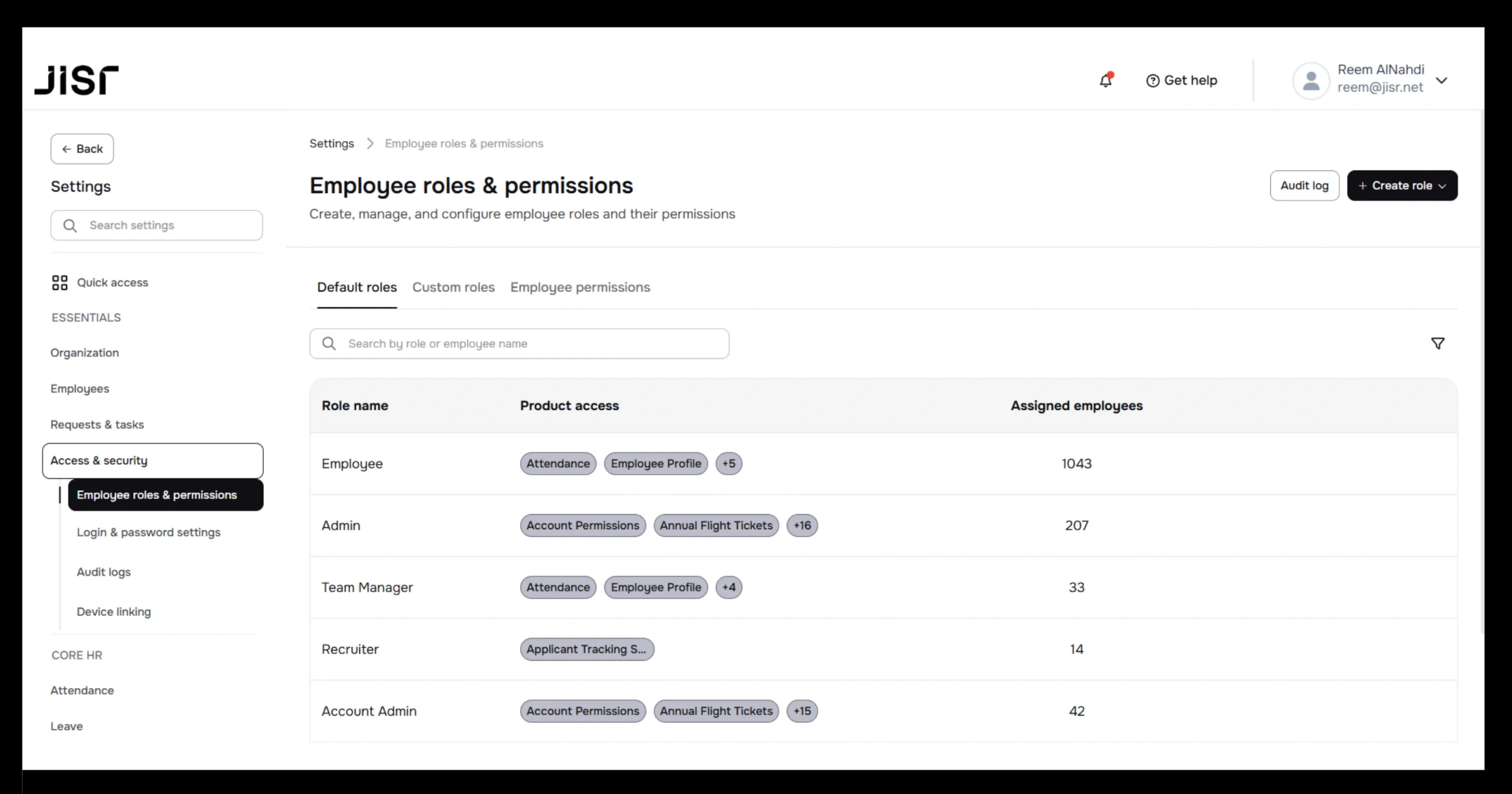Open Login & password settings in the sidebar
The width and height of the screenshot is (1512, 794).
(148, 533)
